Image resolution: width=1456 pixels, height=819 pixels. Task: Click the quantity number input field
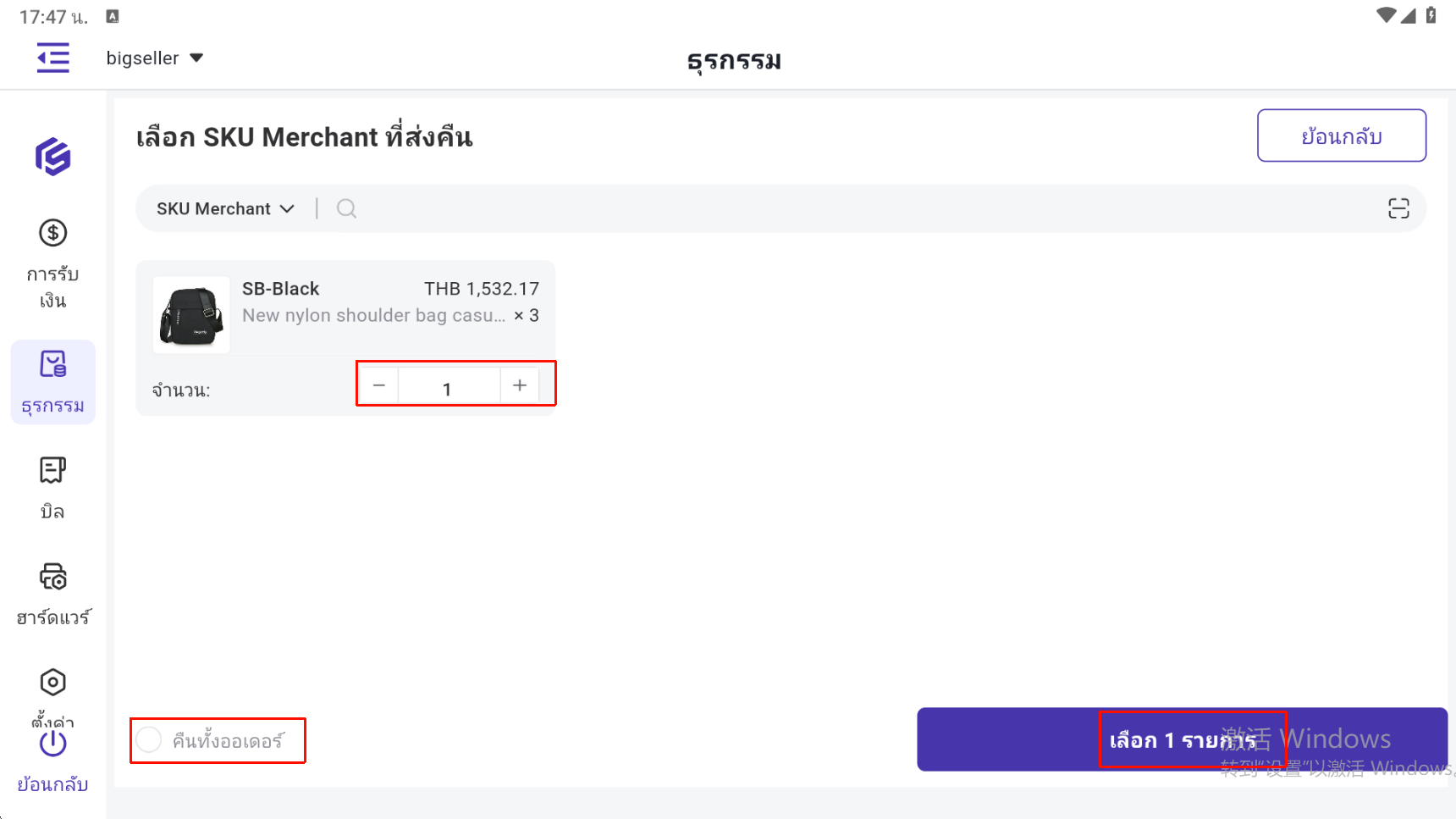(x=448, y=387)
